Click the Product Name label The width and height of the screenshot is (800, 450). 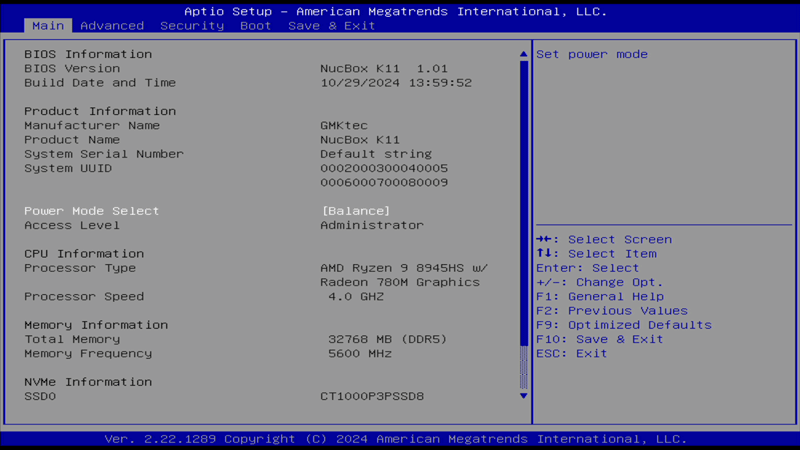tap(72, 140)
